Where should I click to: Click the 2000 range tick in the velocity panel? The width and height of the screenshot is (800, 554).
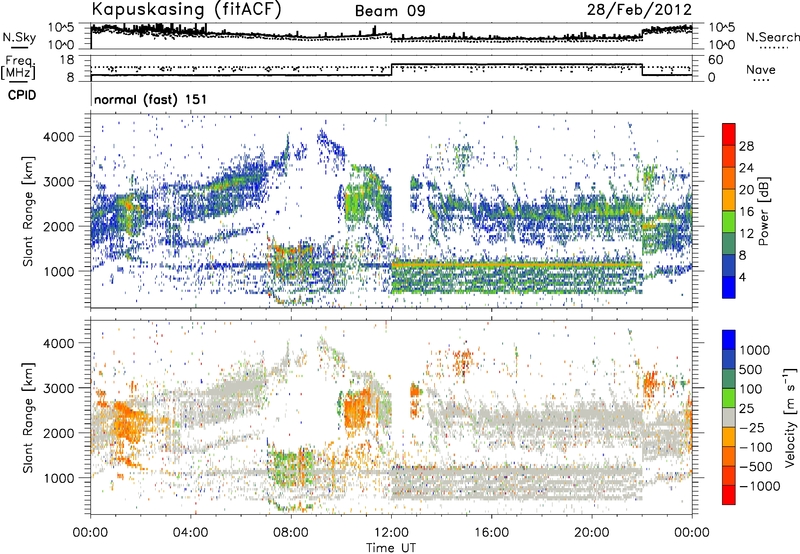pos(61,433)
